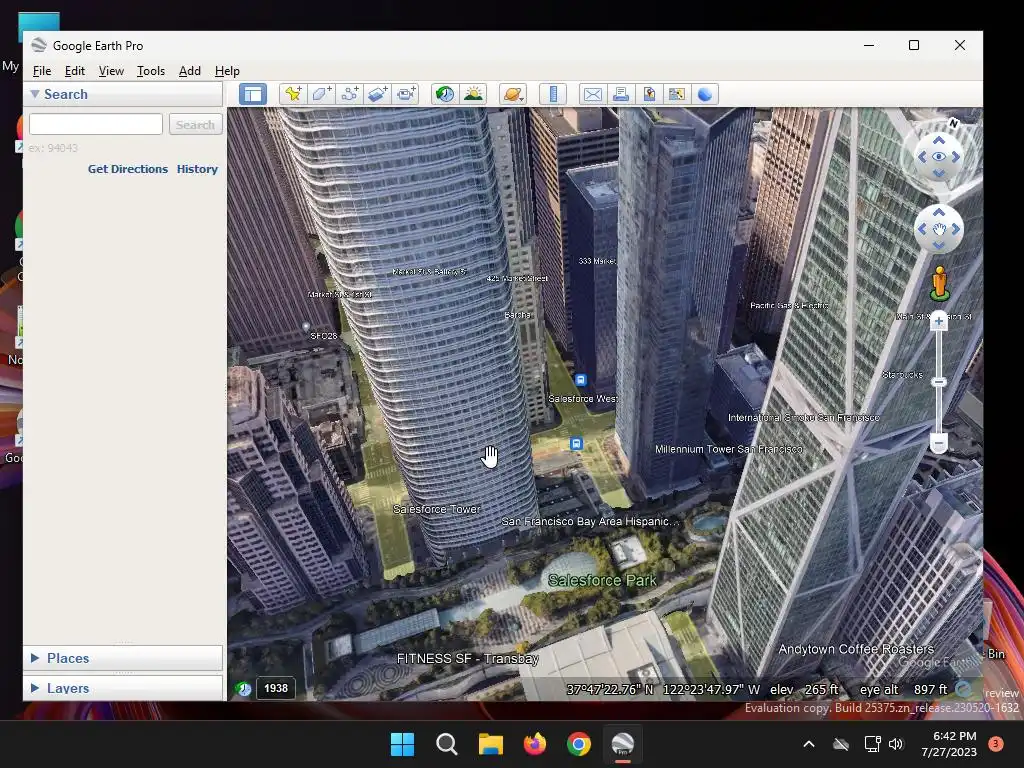Toggle sunlight across the landscape

pos(473,94)
